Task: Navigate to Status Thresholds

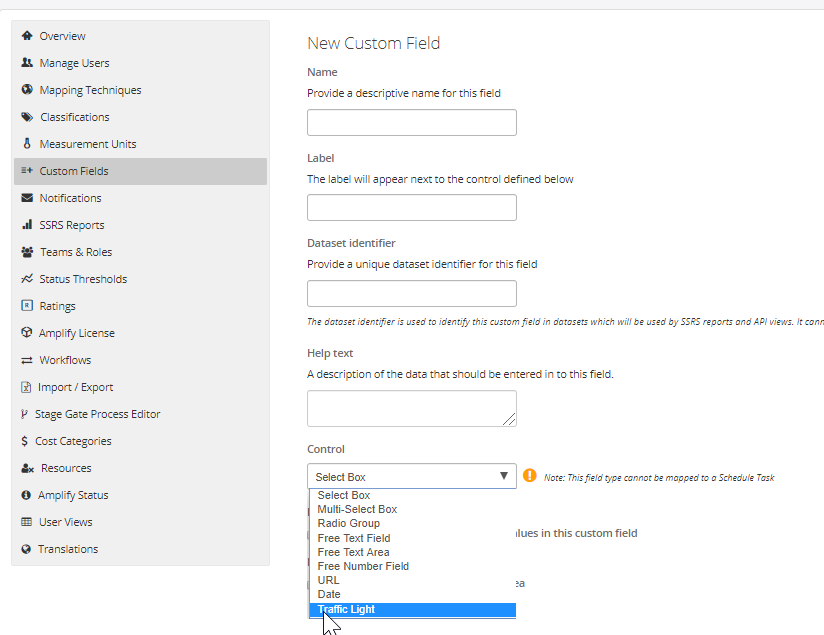Action: 83,279
